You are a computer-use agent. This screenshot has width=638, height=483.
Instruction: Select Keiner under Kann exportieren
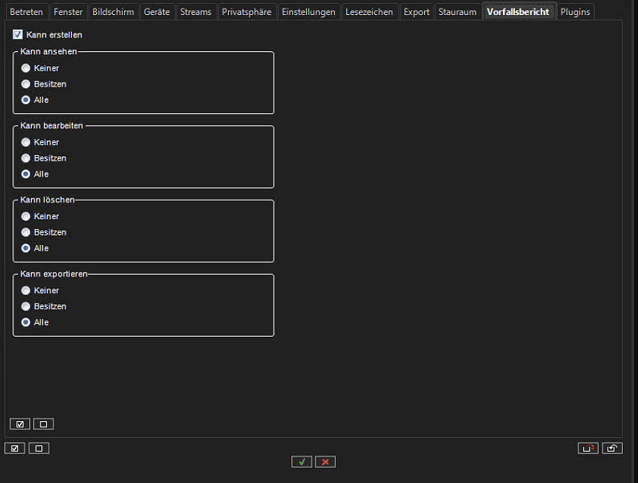26,290
